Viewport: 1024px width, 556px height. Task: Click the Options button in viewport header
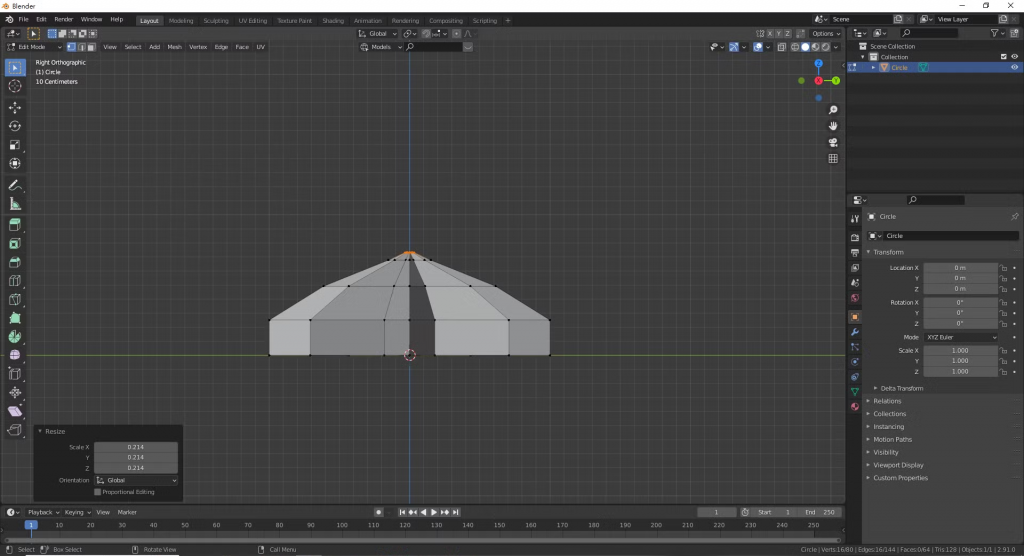826,33
